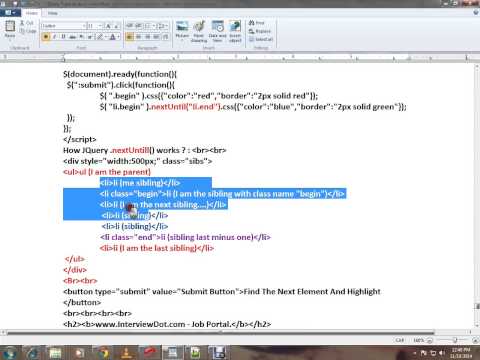Image resolution: width=480 pixels, height=360 pixels.
Task: Toggle italic formatting
Action: coord(55,37)
